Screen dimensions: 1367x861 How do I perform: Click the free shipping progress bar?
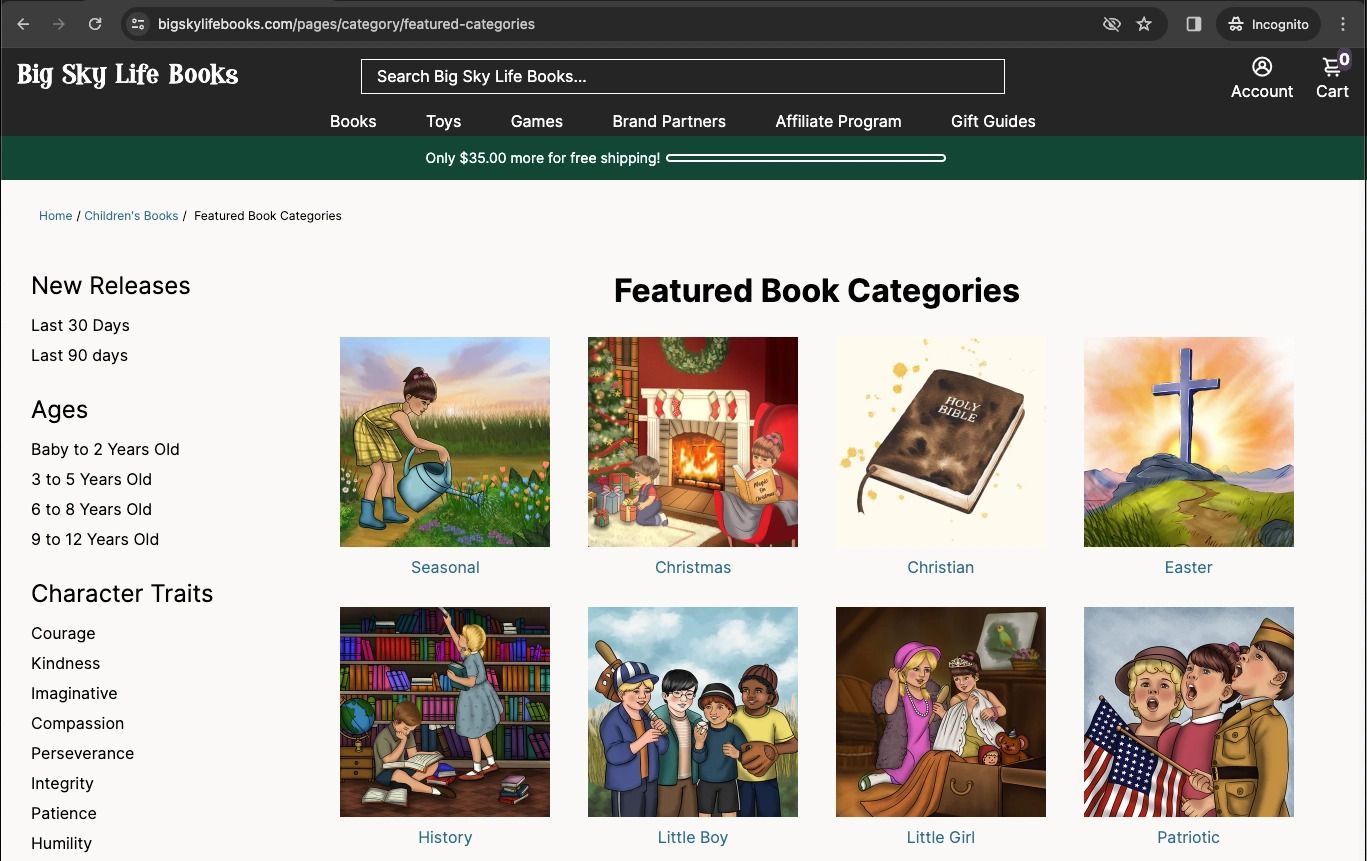806,158
